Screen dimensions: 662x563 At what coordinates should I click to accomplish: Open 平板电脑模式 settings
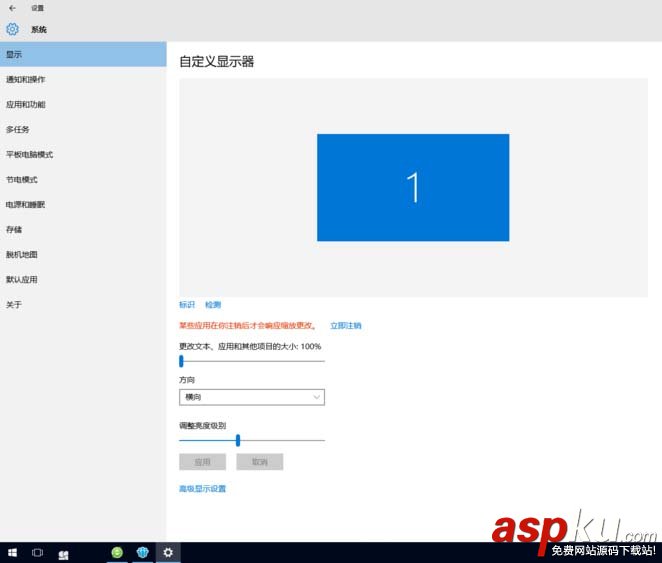click(83, 154)
